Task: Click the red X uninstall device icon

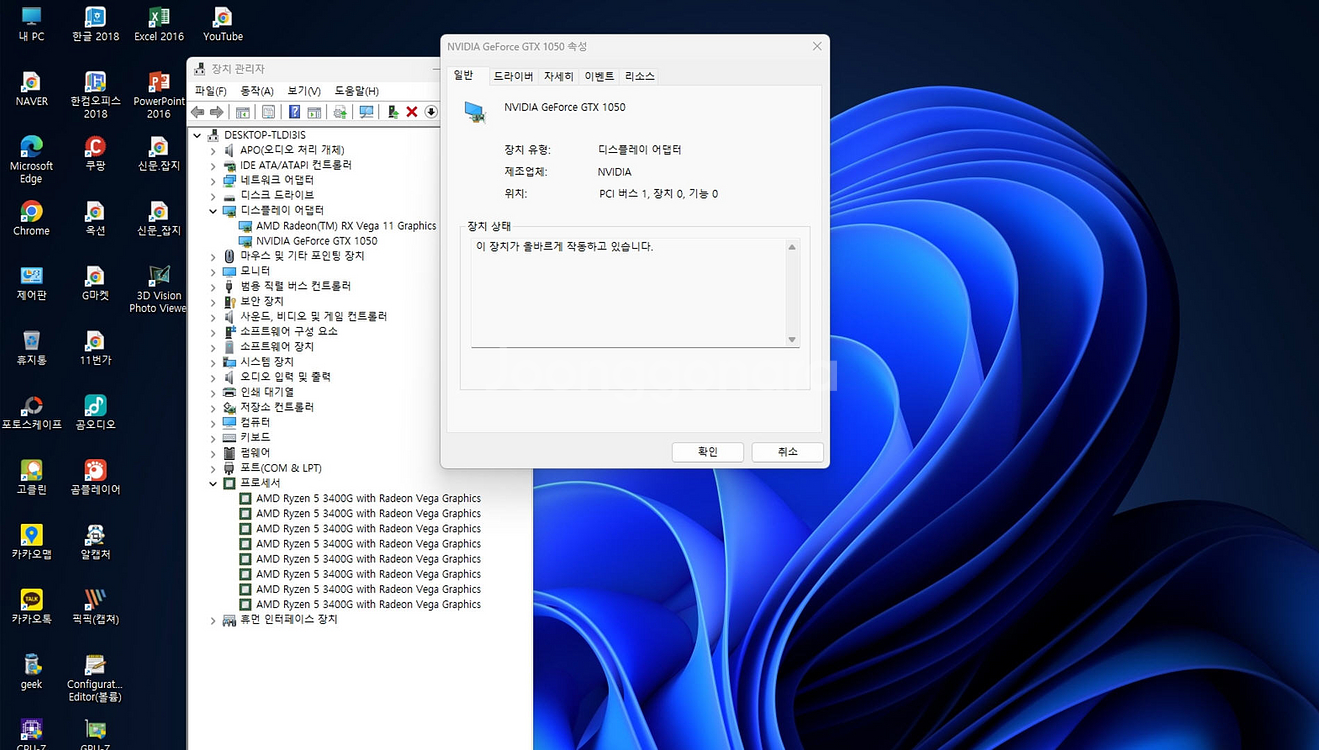Action: [x=411, y=112]
